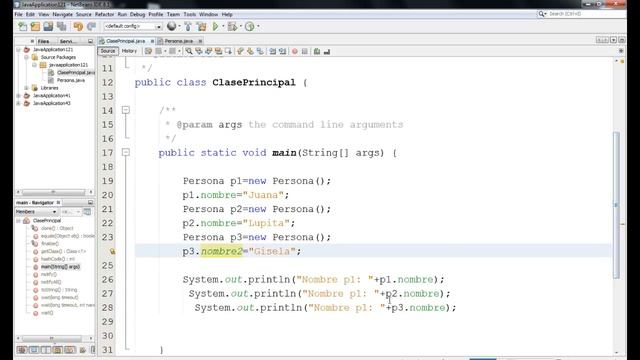Click the Toggle Rectangular Selection editor icon
The width and height of the screenshot is (640, 360).
pos(228,51)
